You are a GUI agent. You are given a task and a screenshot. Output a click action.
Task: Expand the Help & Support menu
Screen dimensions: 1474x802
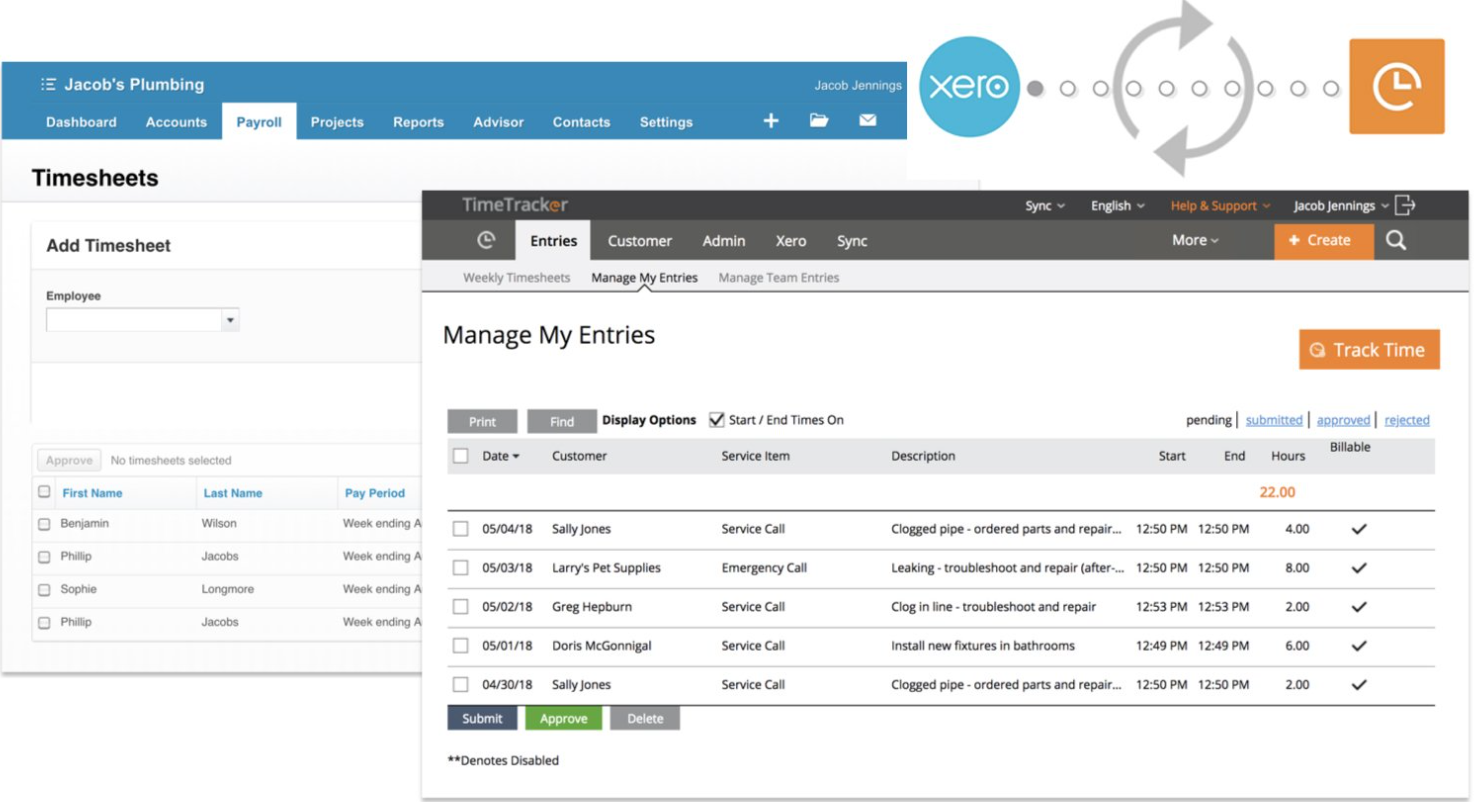tap(1220, 206)
